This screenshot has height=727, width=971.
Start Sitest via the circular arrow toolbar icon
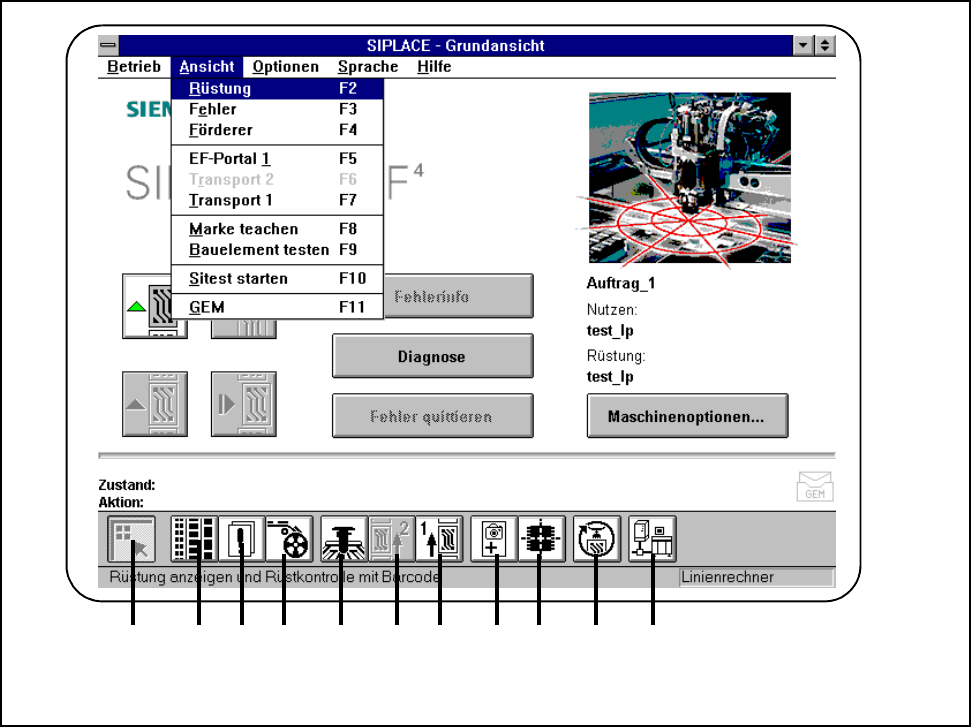point(596,539)
